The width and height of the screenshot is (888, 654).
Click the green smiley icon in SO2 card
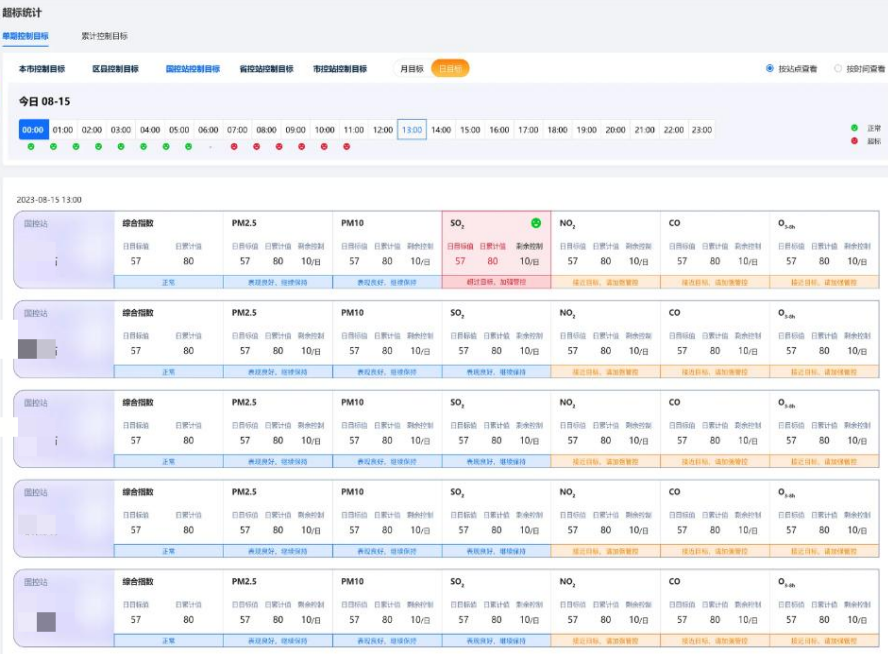pyautogui.click(x=536, y=222)
